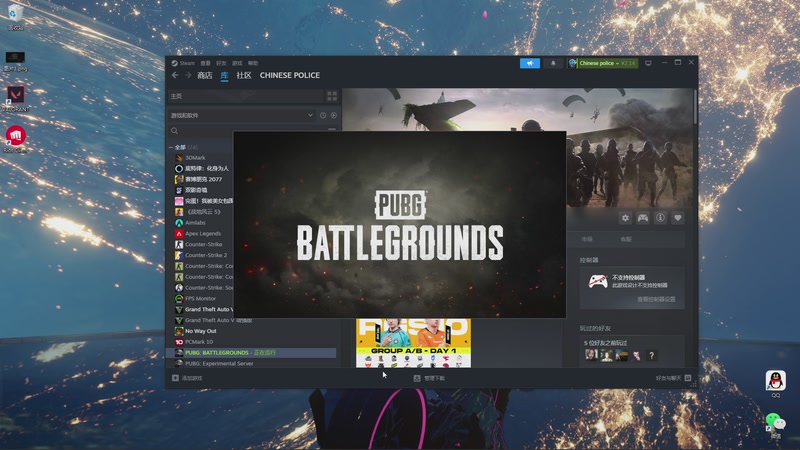Click the 3DMark game icon
This screenshot has height=450, width=800.
pyautogui.click(x=179, y=158)
